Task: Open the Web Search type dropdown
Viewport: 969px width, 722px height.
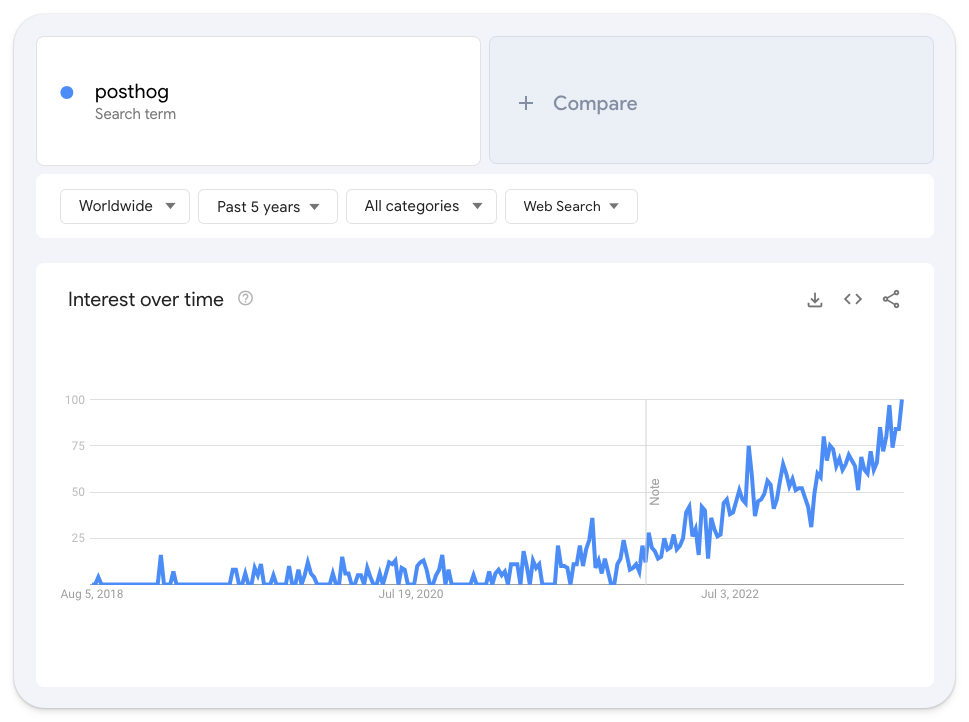Action: [571, 206]
